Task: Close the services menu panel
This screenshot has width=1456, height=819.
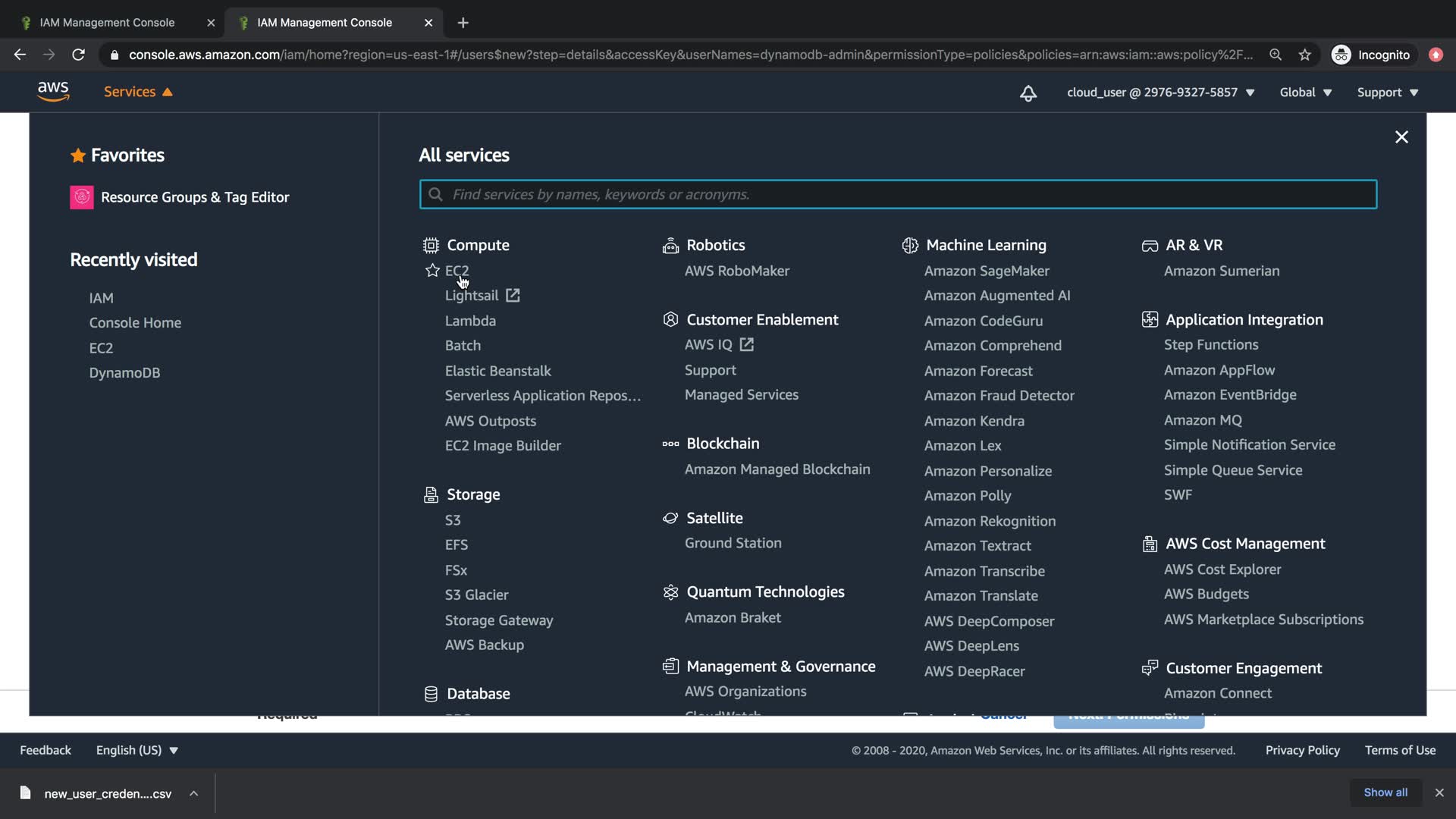Action: (x=1401, y=137)
